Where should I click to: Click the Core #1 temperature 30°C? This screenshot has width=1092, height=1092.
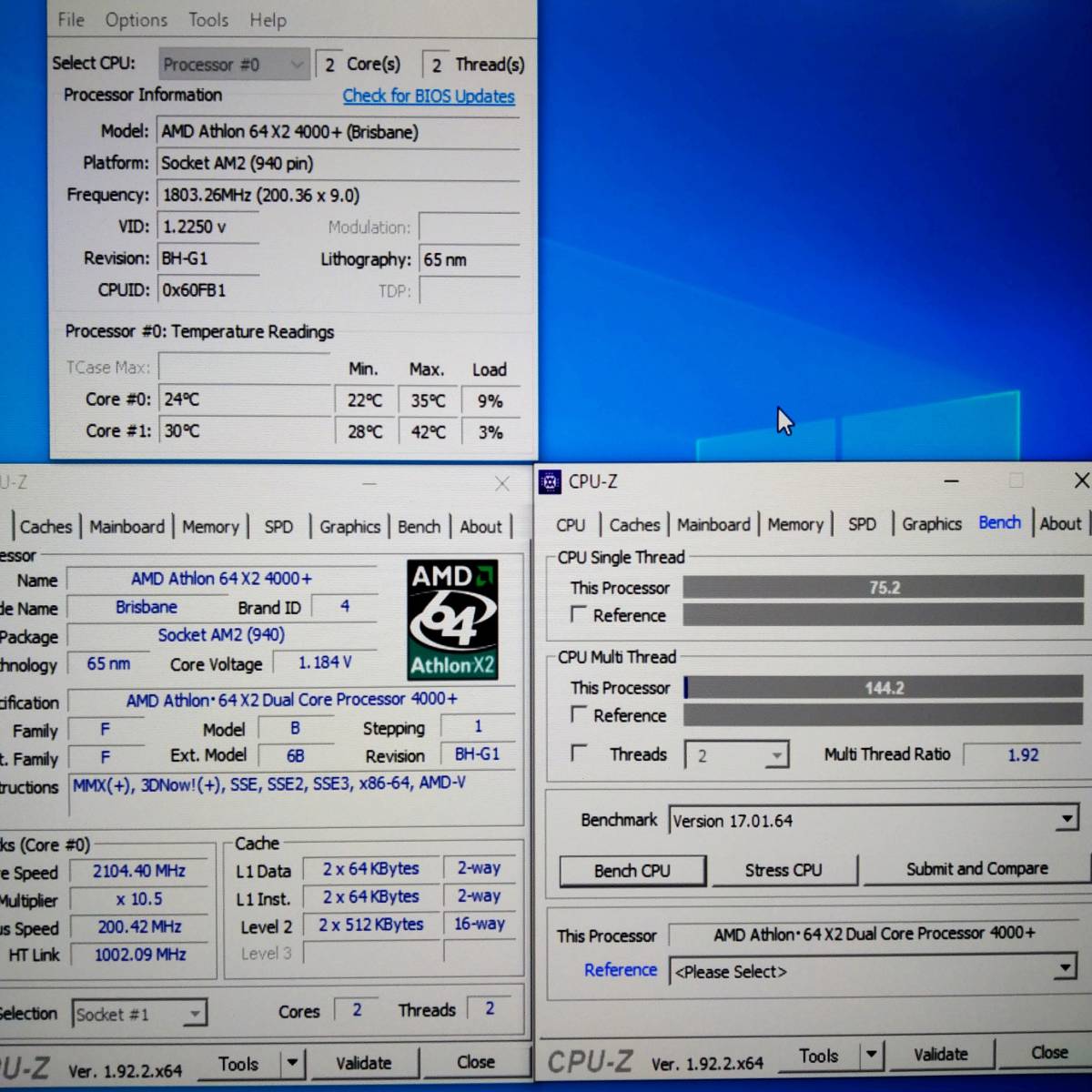tap(246, 431)
